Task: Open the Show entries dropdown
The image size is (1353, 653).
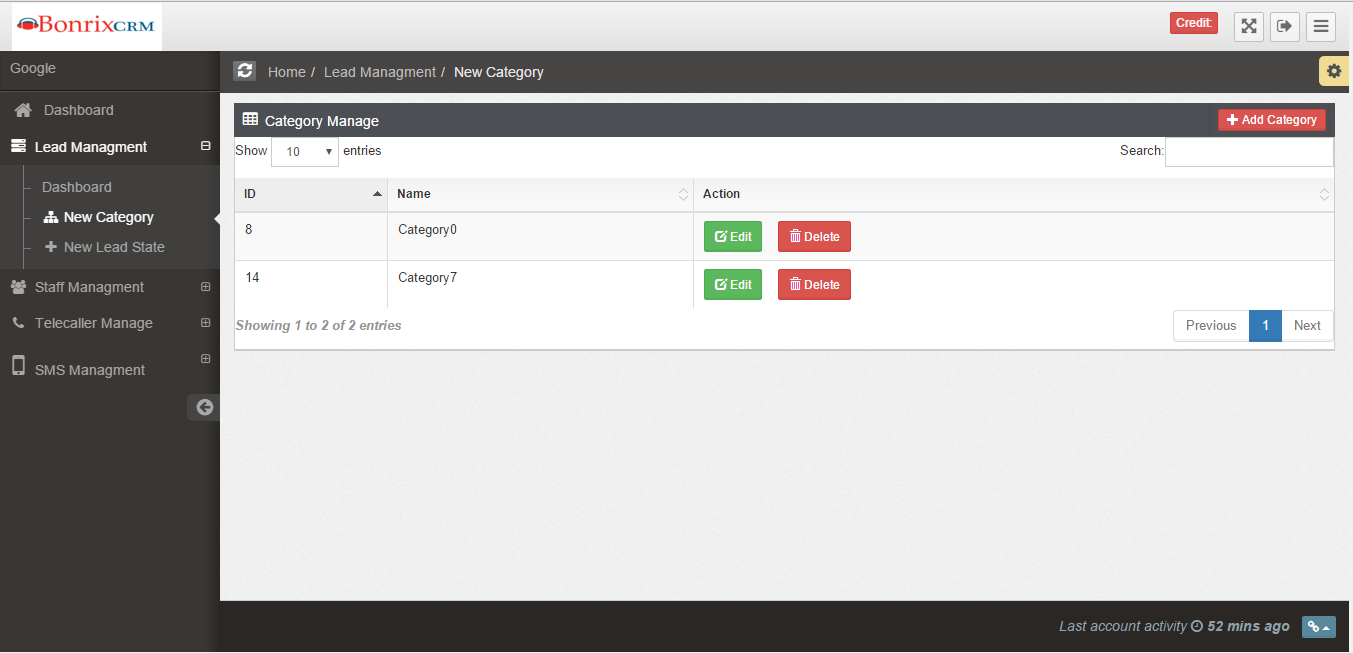Action: [x=305, y=152]
